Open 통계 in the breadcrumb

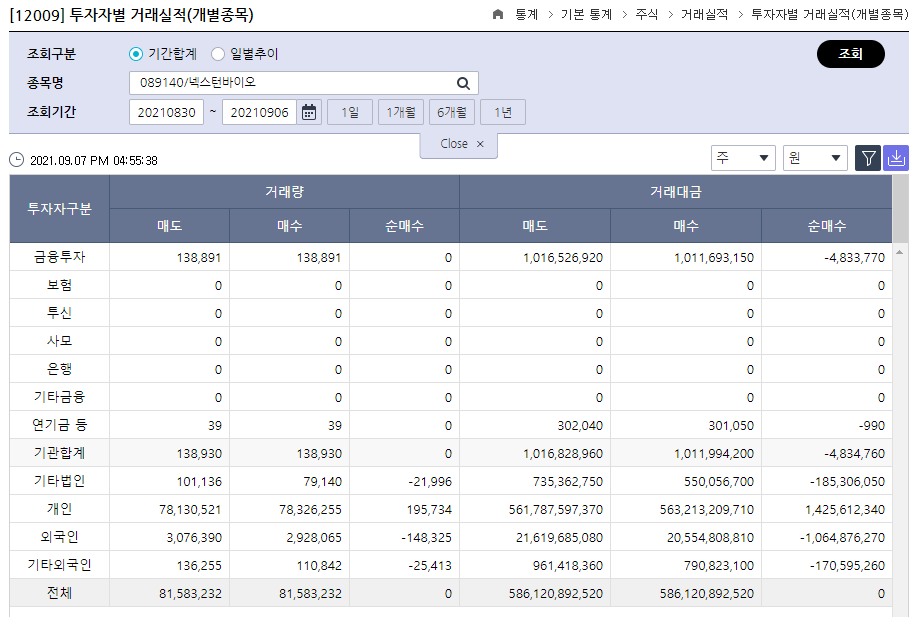[526, 15]
